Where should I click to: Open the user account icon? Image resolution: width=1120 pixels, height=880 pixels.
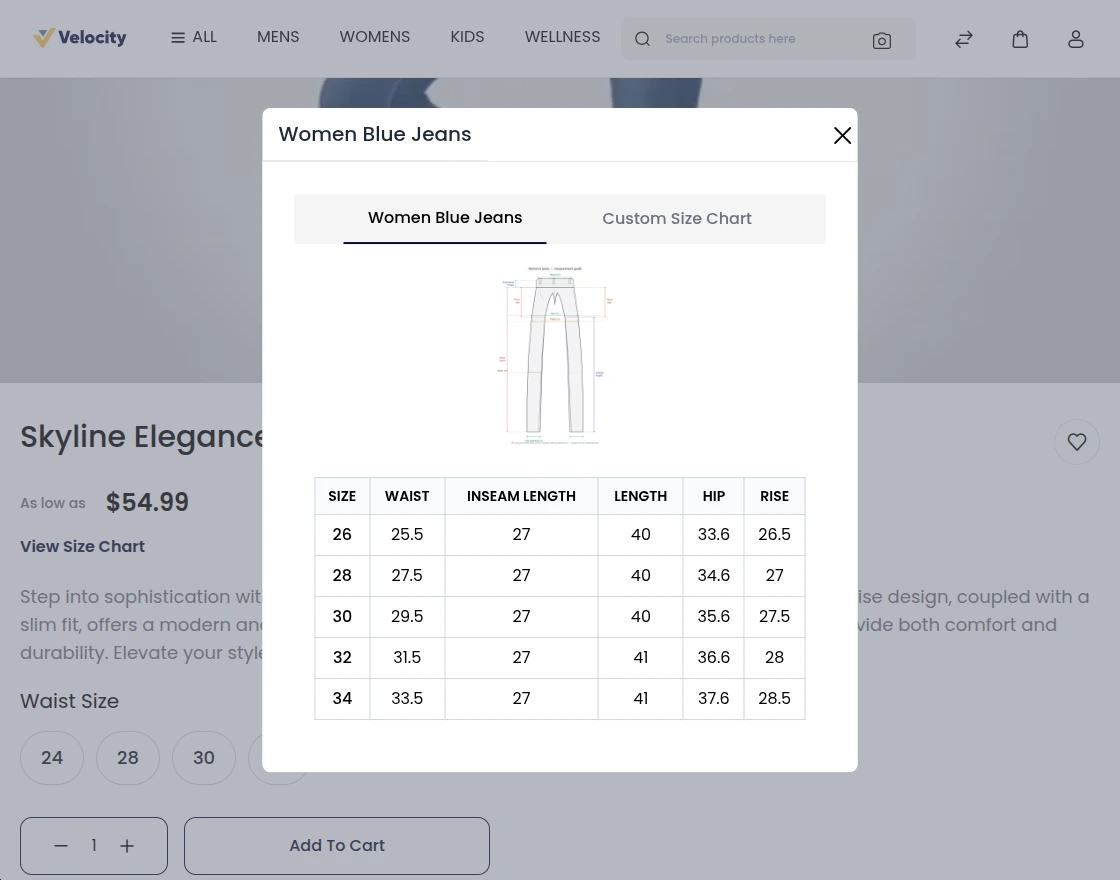pyautogui.click(x=1076, y=39)
